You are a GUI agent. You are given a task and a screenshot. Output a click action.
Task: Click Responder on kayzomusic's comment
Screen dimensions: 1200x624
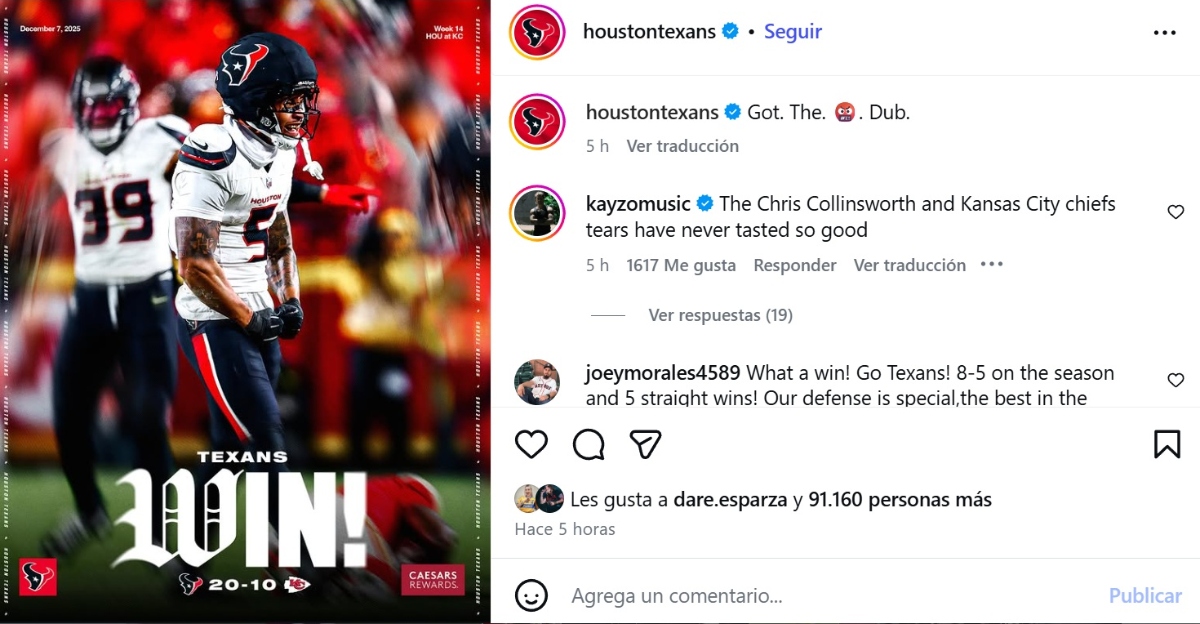[795, 265]
